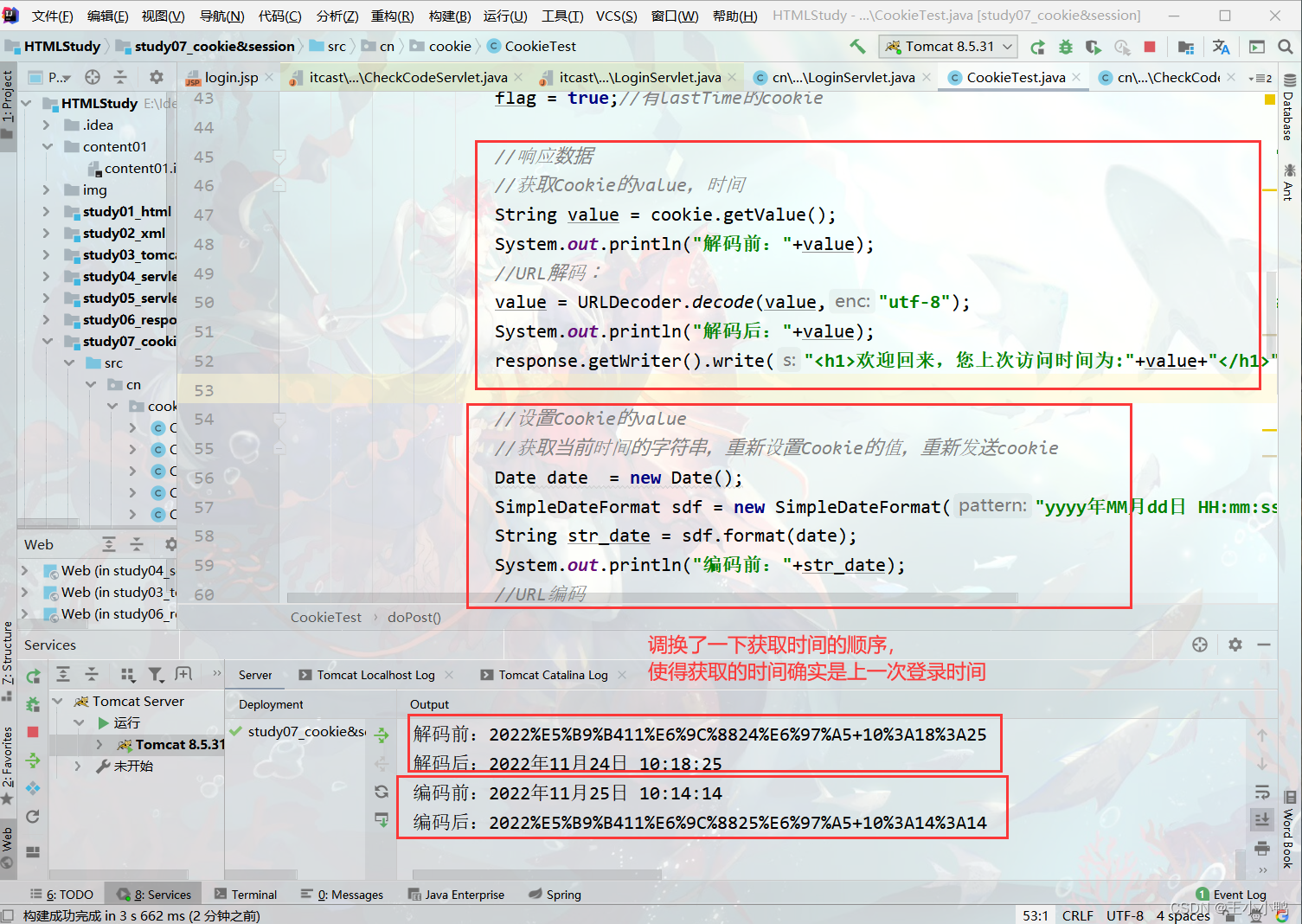Click the Build project hammer icon
Viewport: 1302px width, 924px height.
(857, 46)
